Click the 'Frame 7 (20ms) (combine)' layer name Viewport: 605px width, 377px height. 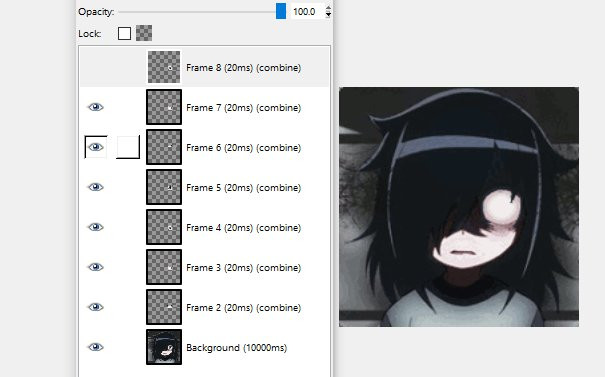click(x=243, y=108)
